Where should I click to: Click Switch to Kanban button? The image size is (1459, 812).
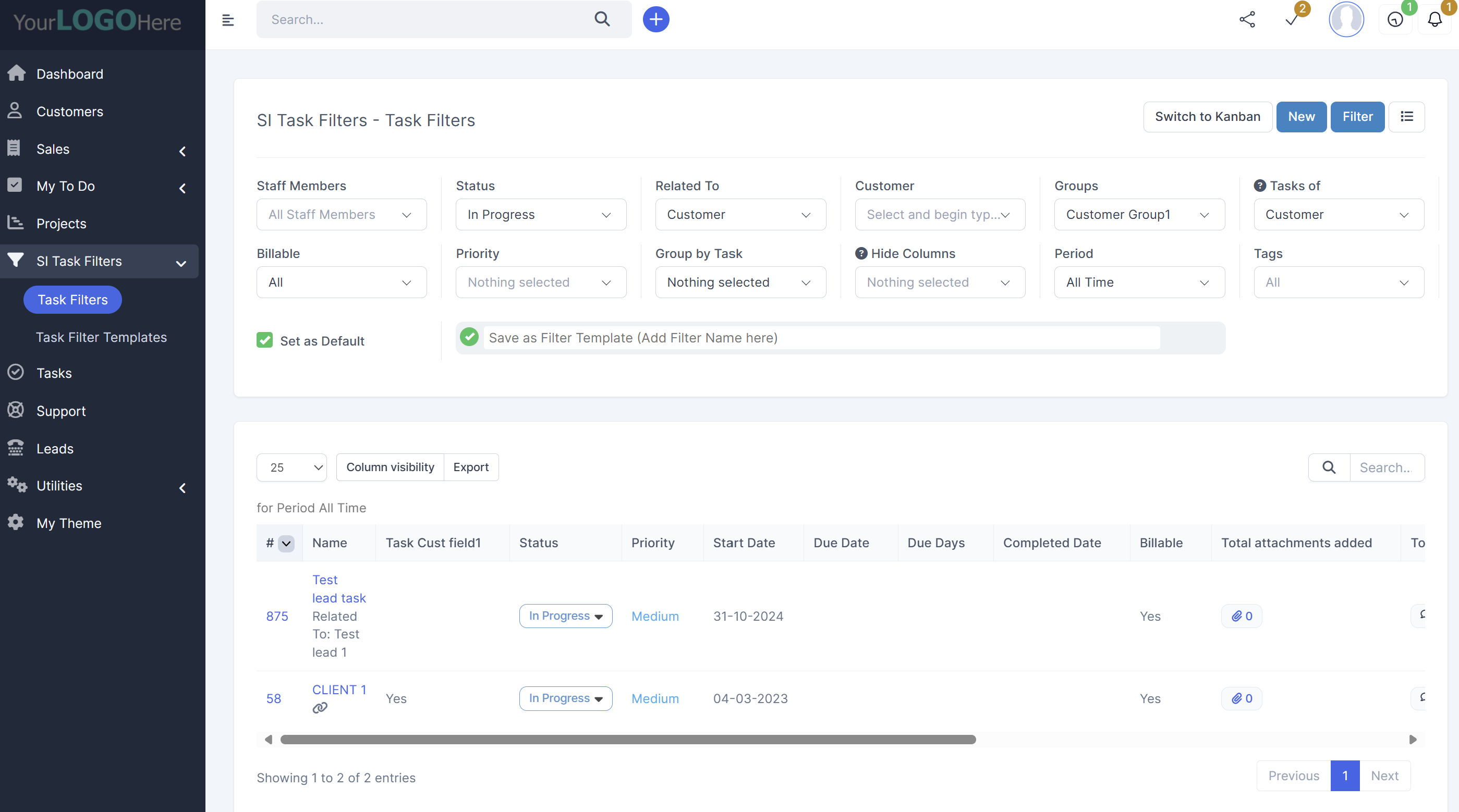pyautogui.click(x=1208, y=117)
